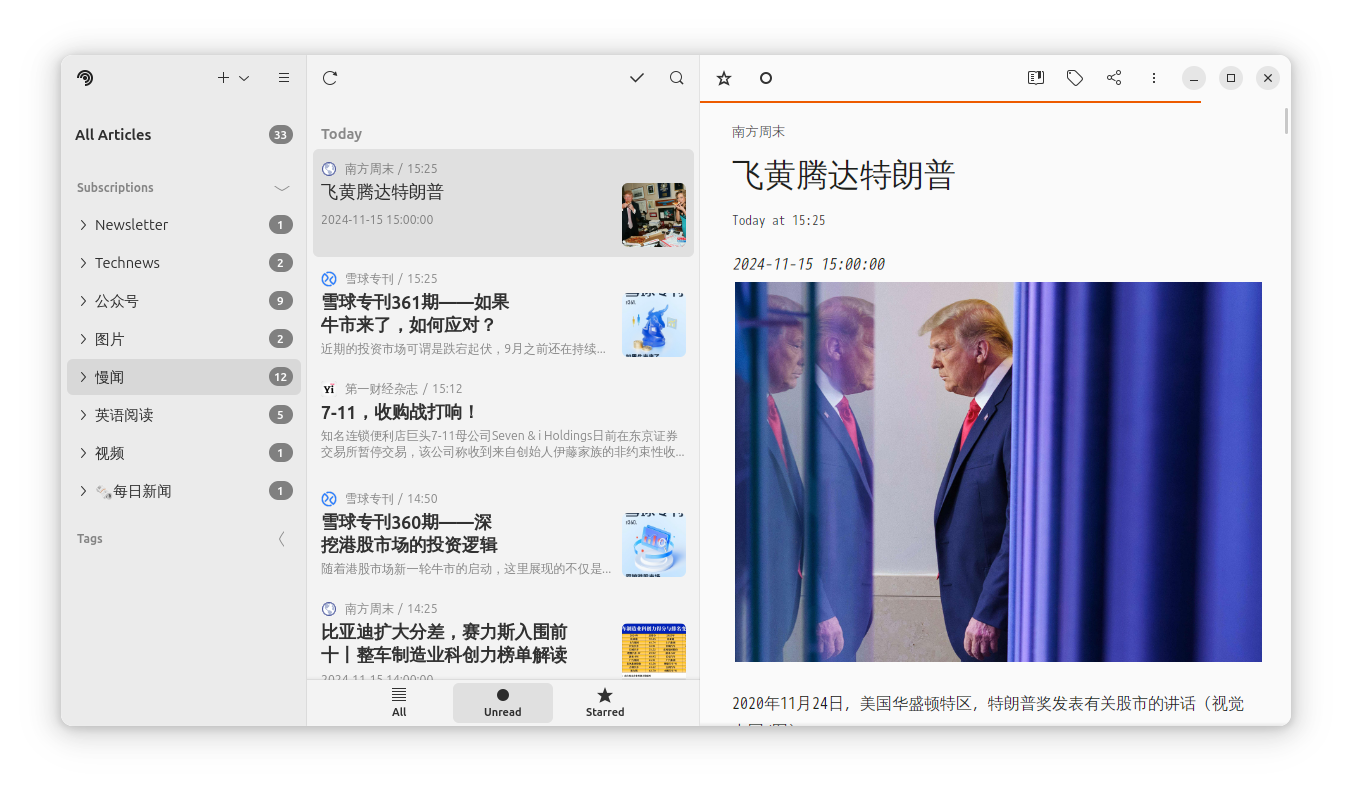1352x793 pixels.
Task: Open the add feed plus dropdown
Action: 233,78
